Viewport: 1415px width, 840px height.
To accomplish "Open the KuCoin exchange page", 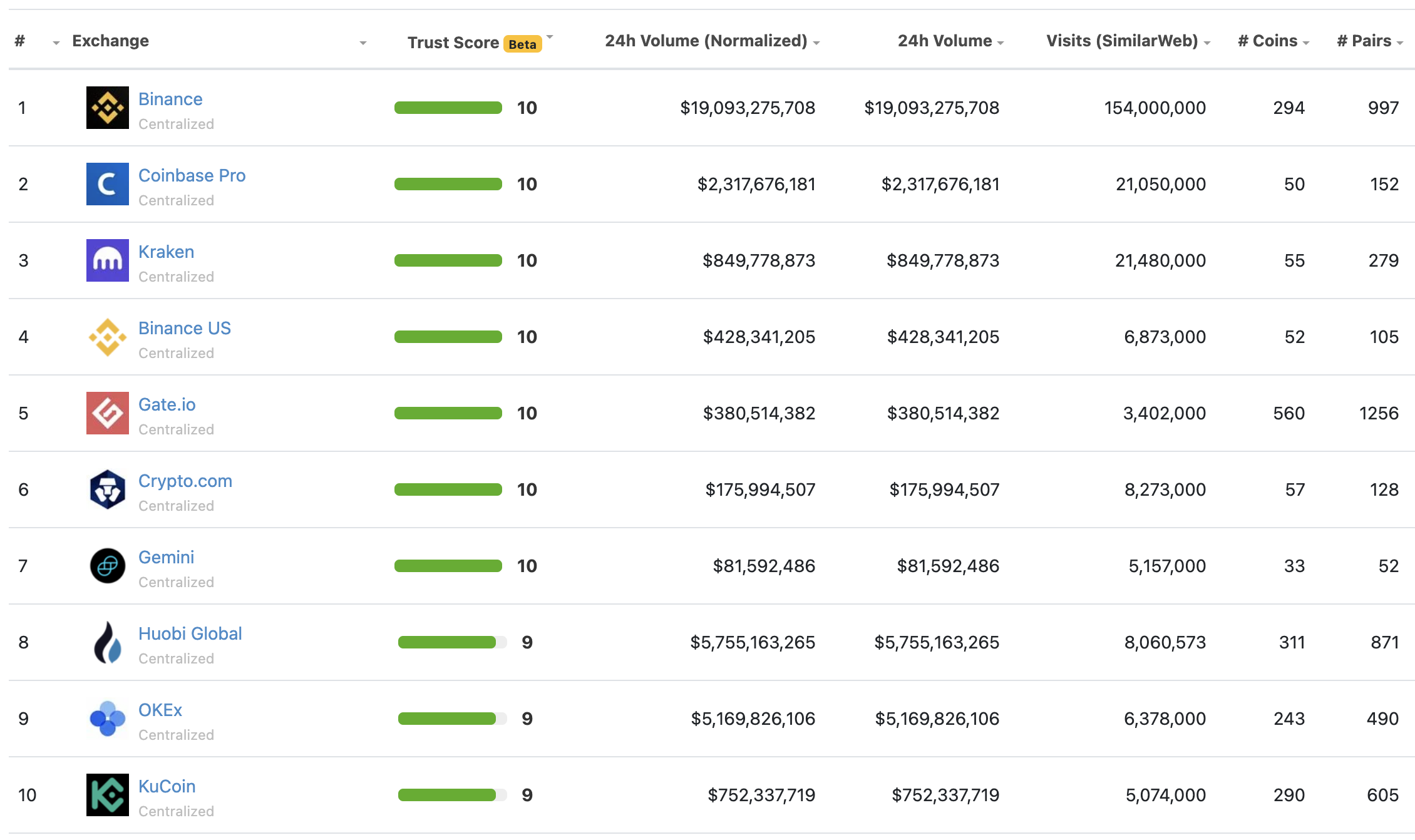I will click(167, 786).
